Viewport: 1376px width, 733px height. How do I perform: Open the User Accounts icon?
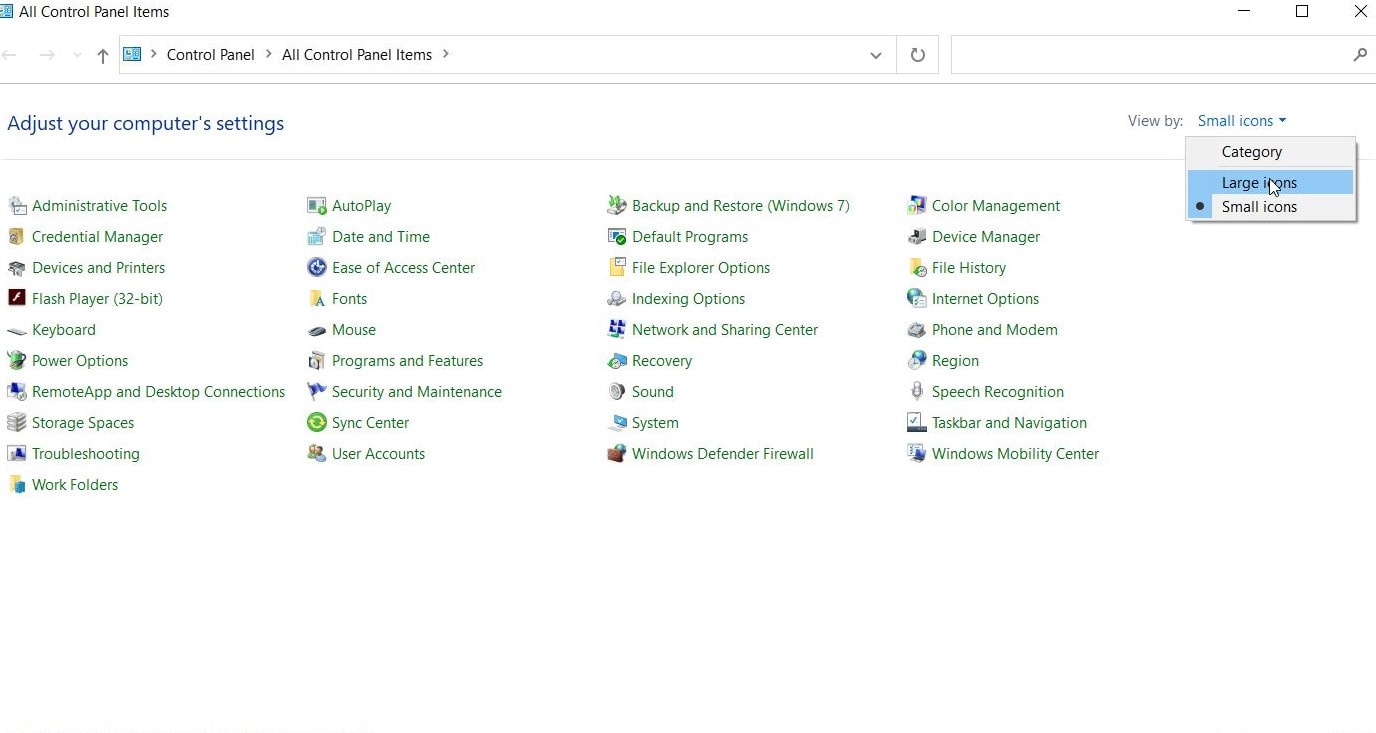coord(317,454)
